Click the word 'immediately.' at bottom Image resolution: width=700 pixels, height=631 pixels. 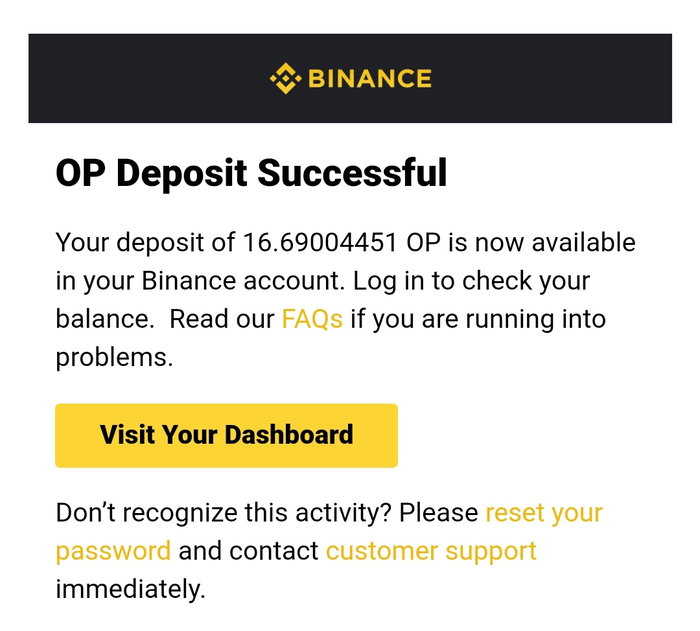[x=130, y=589]
